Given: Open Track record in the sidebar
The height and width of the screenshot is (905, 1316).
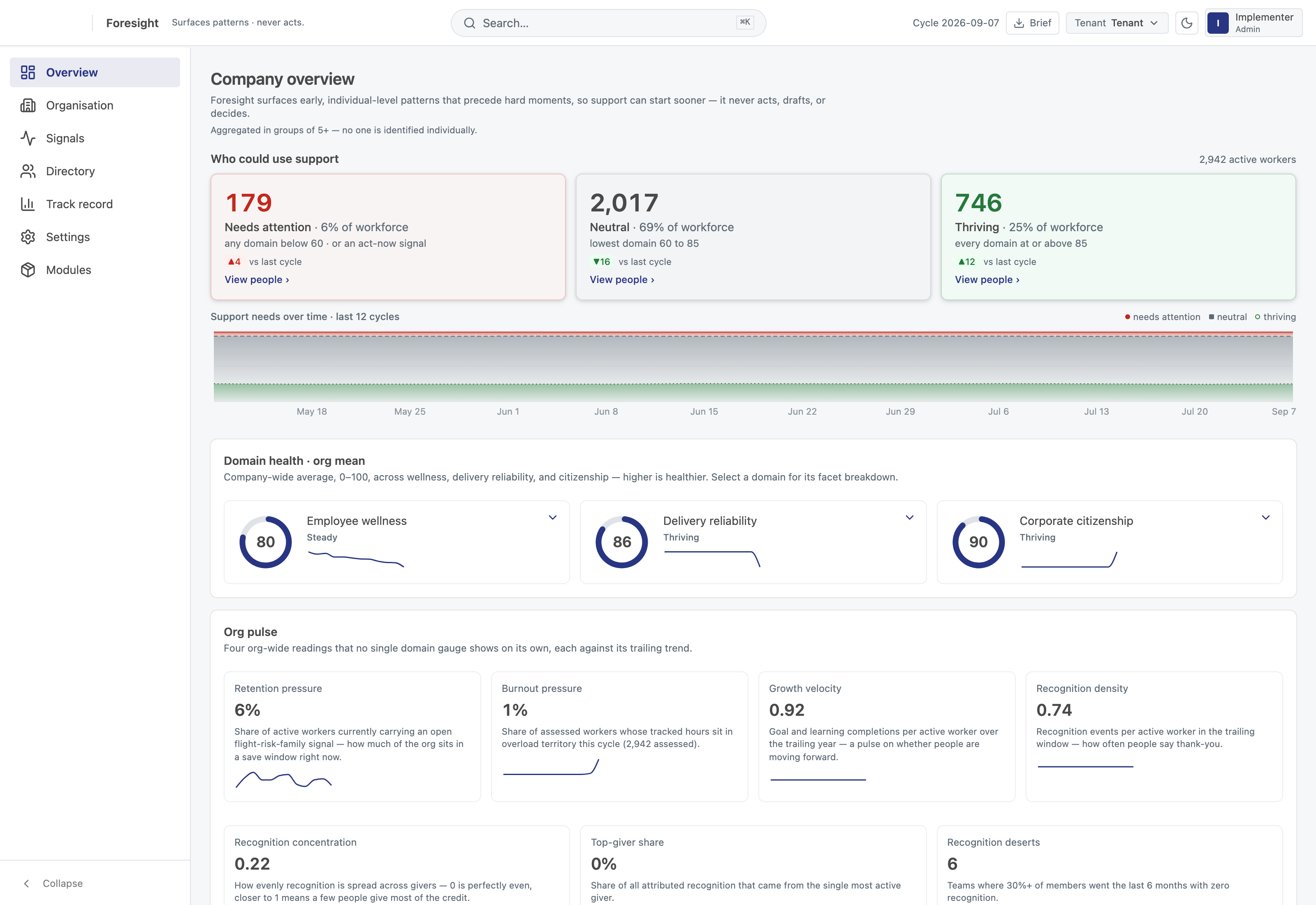Looking at the screenshot, I should coord(95,204).
